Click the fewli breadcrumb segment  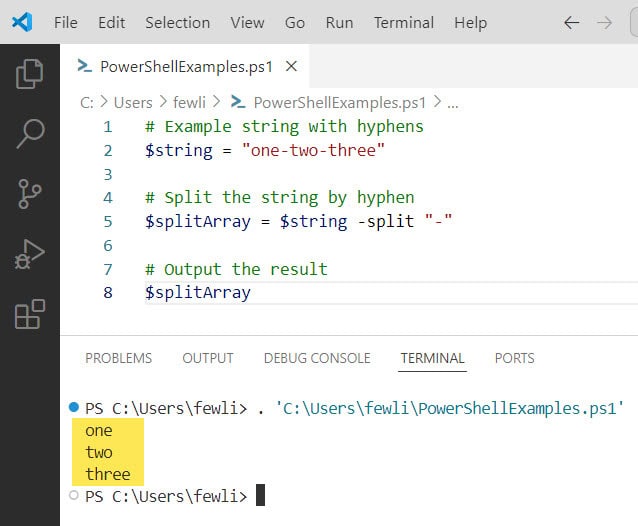pyautogui.click(x=189, y=103)
